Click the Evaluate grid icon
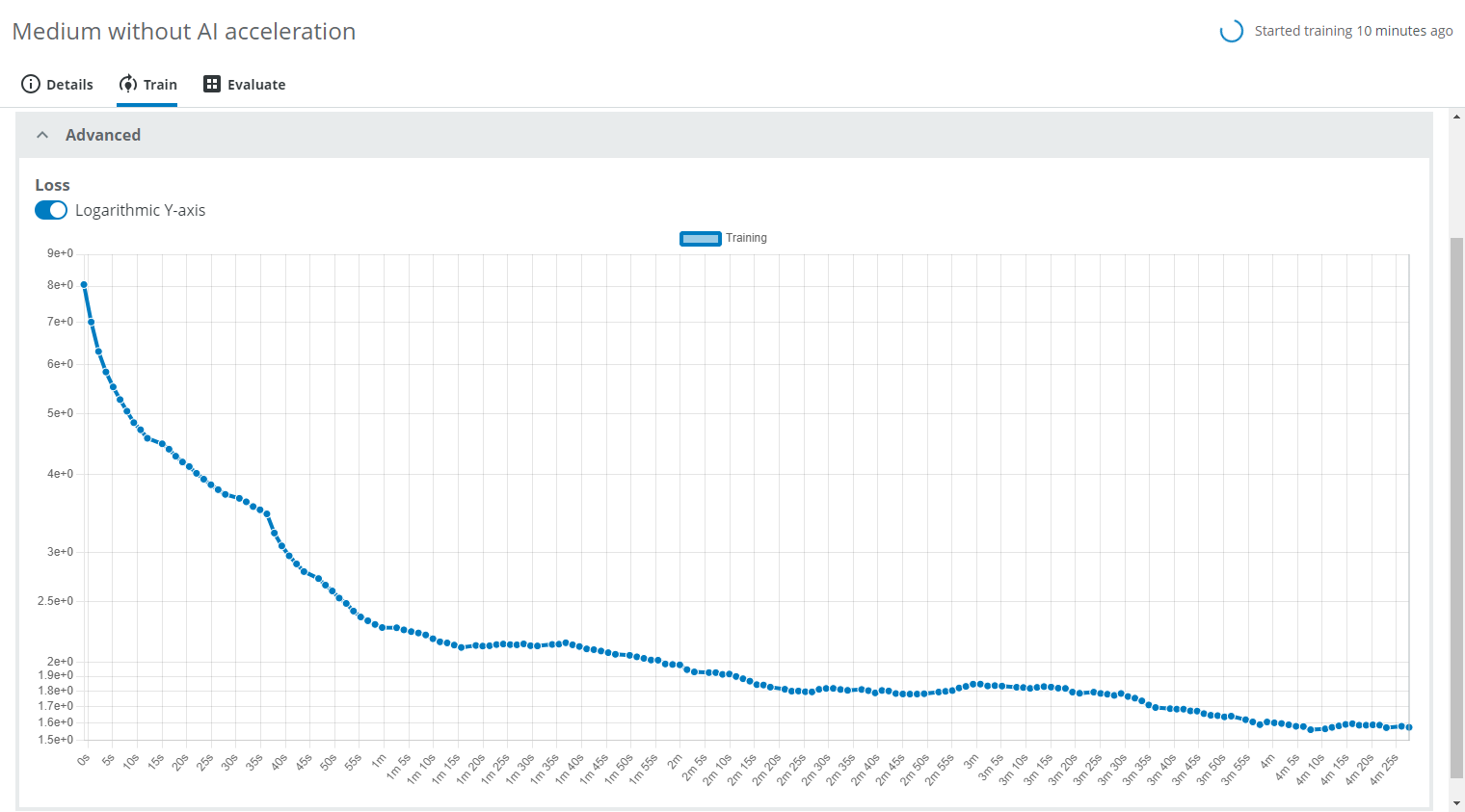 coord(212,84)
